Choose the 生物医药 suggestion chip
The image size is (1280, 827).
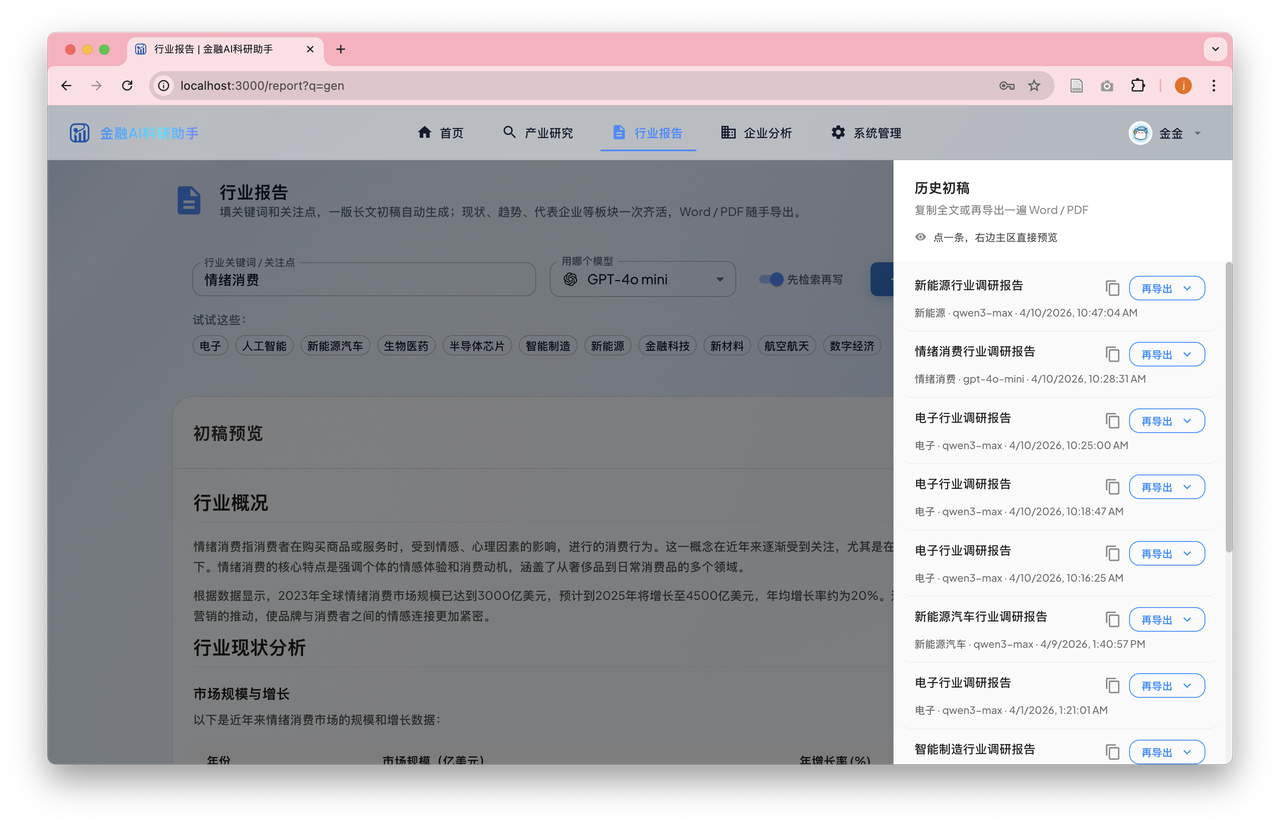tap(406, 346)
